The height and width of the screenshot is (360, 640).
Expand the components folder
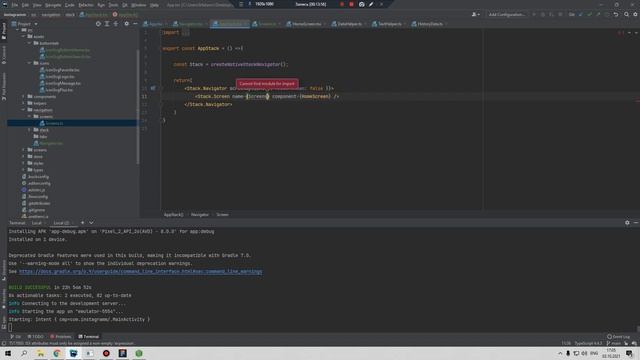tap(24, 96)
